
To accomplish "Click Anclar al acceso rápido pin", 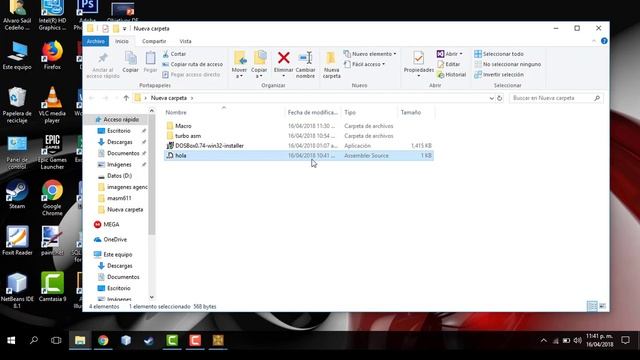I will (103, 65).
